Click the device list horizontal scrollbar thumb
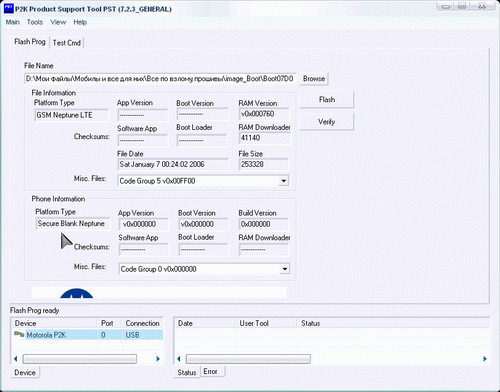The height and width of the screenshot is (392, 500). point(80,359)
